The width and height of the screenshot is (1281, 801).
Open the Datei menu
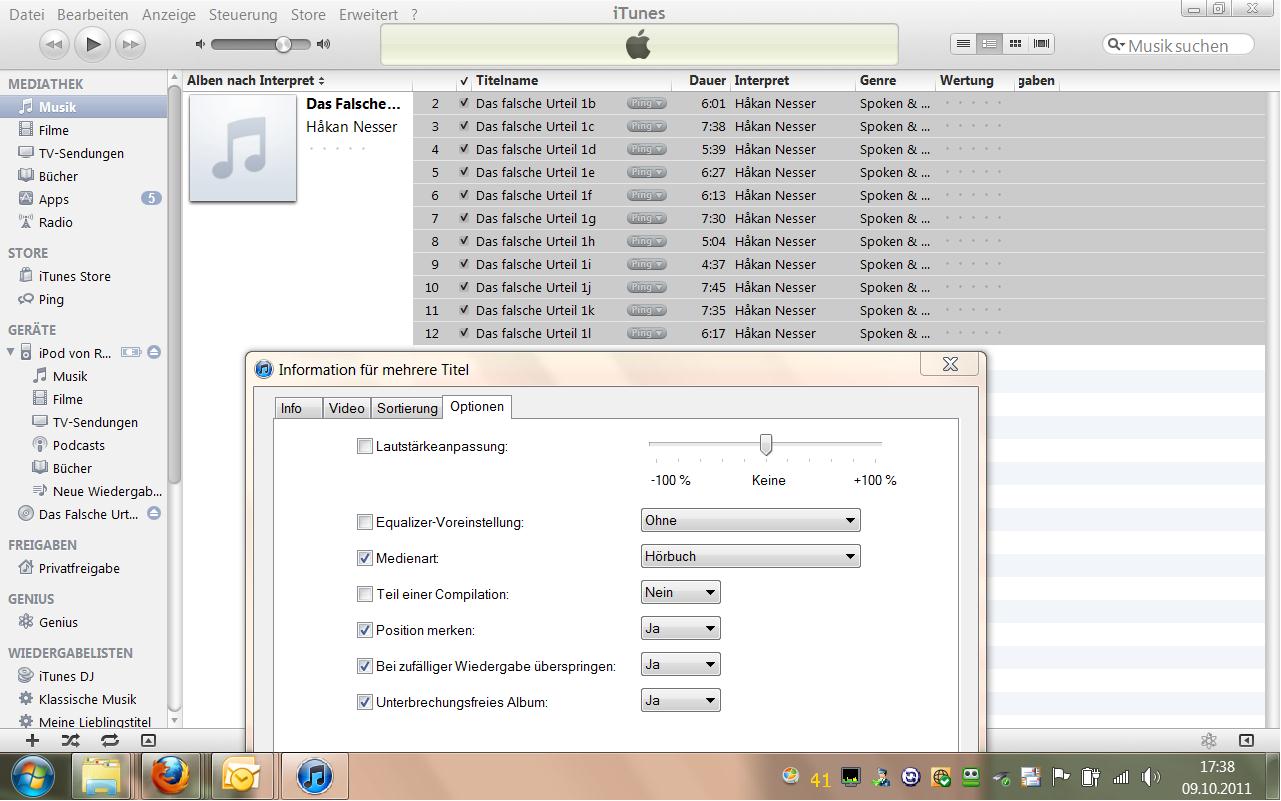tap(26, 14)
